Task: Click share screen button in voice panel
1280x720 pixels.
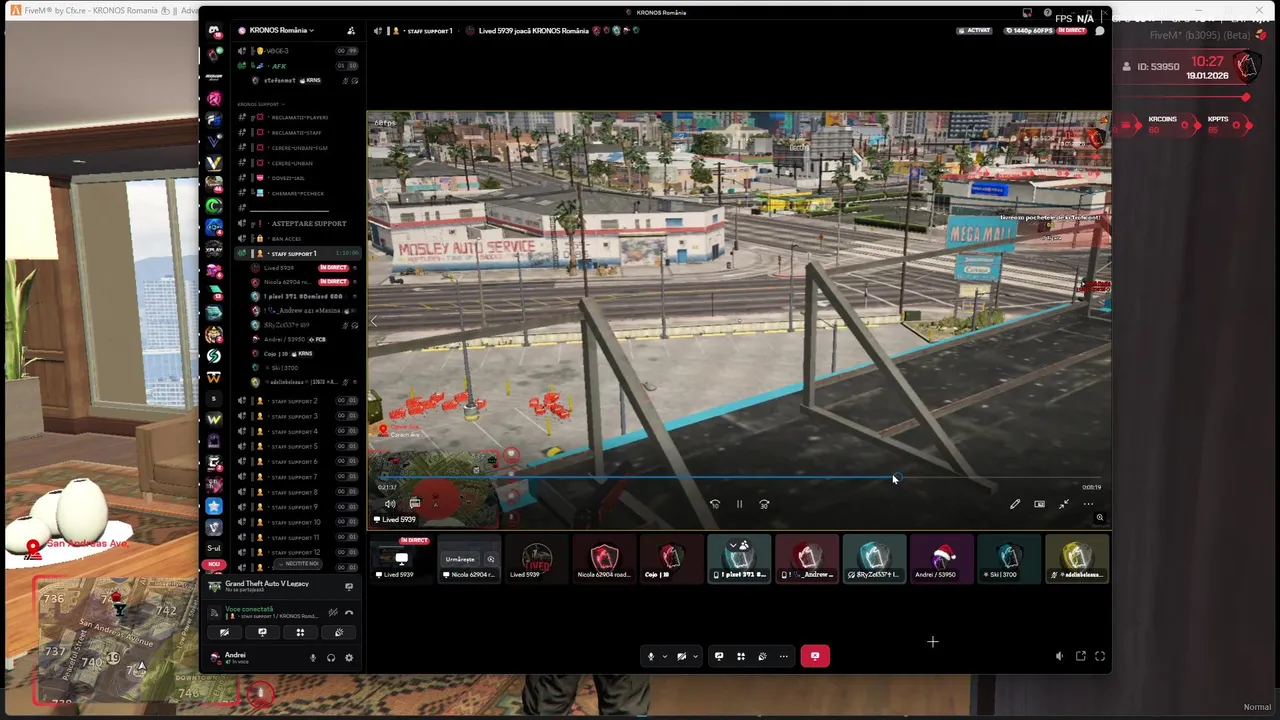Action: [x=262, y=632]
